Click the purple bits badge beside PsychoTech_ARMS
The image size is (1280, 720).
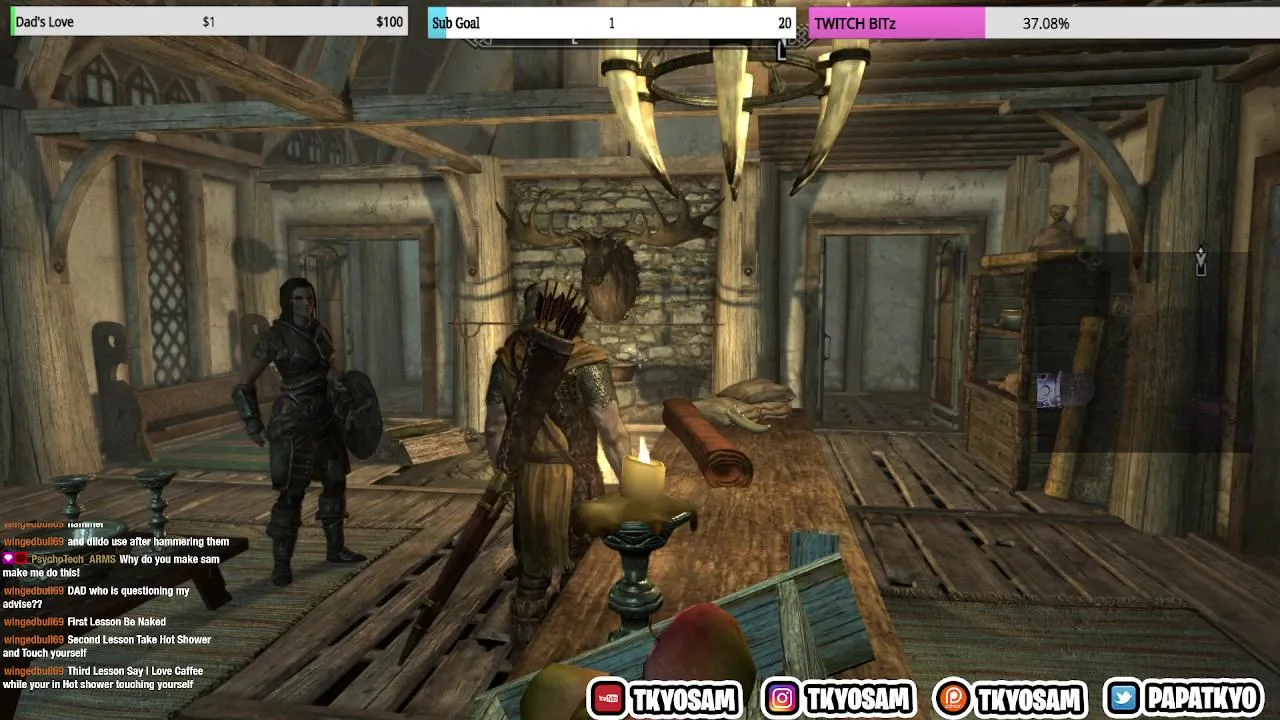coord(8,559)
